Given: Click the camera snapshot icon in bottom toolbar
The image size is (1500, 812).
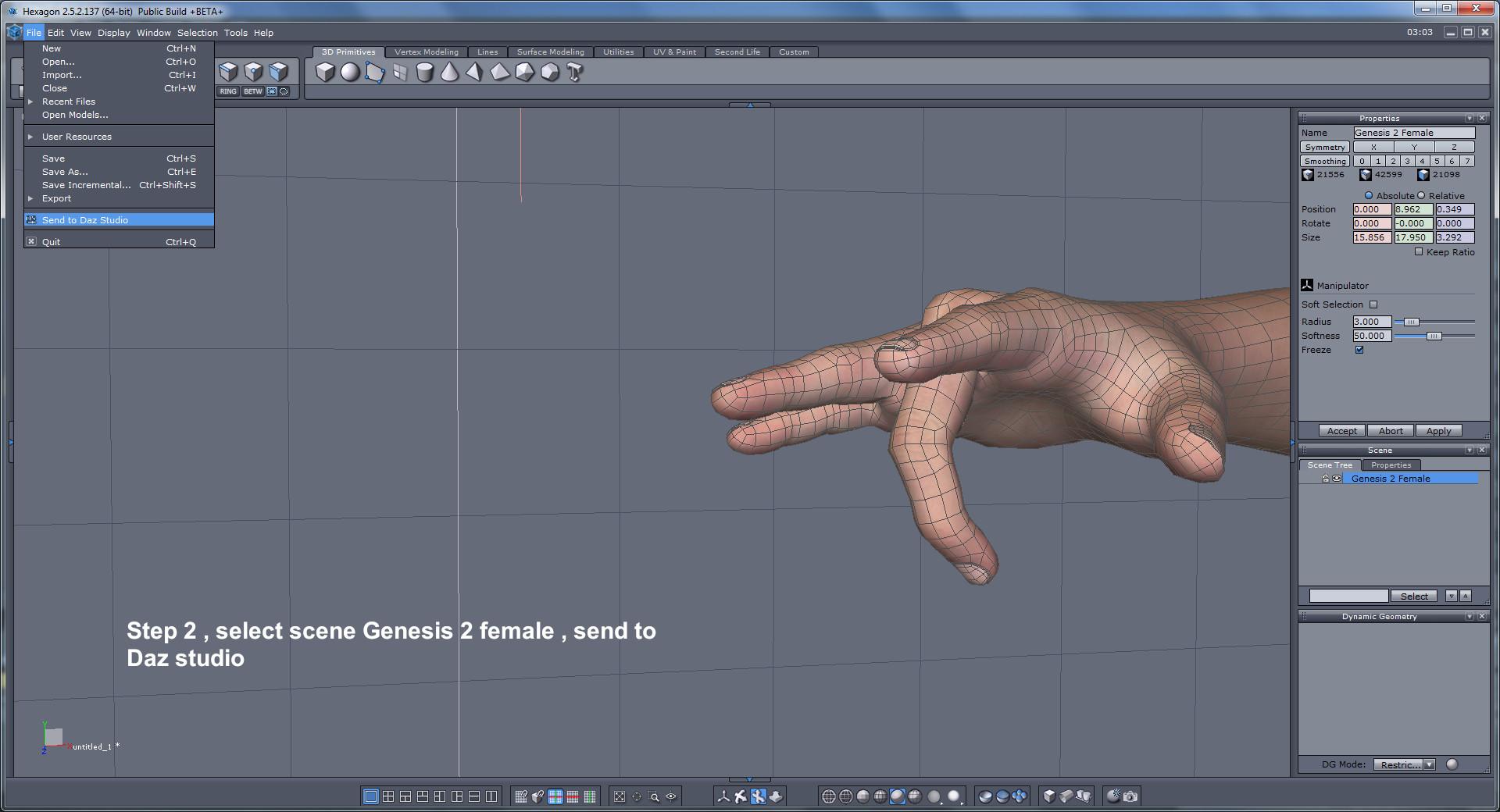Looking at the screenshot, I should pos(1130,796).
